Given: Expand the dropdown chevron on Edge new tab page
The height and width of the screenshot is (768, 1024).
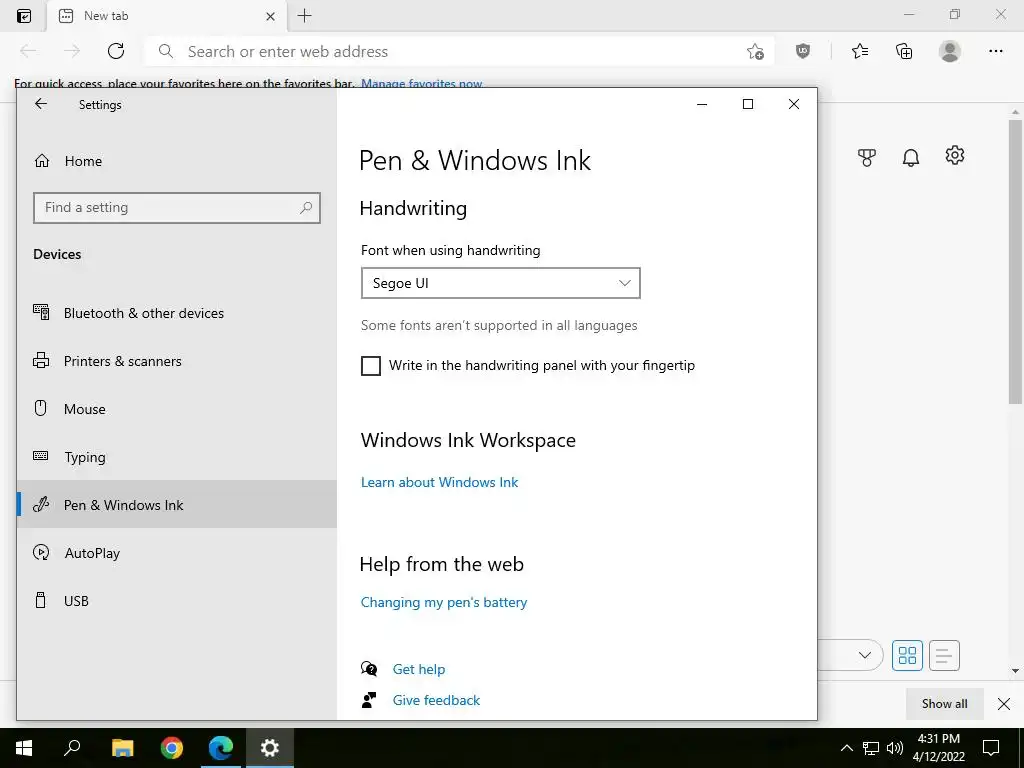Looking at the screenshot, I should (x=865, y=655).
